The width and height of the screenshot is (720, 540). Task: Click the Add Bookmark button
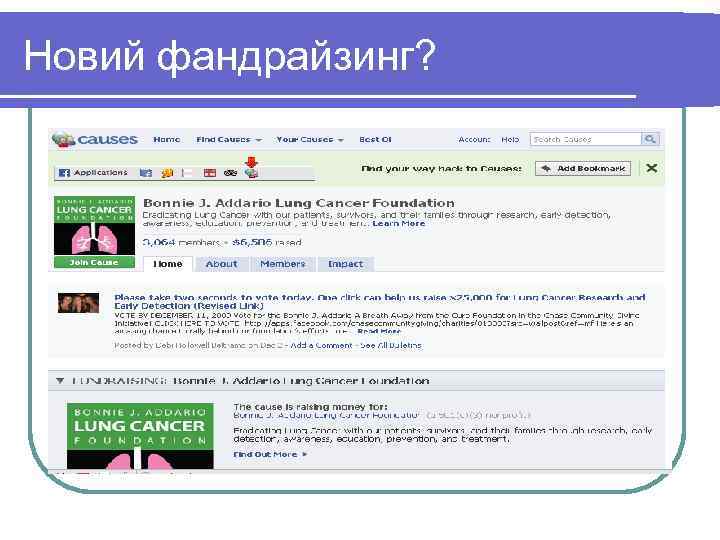583,169
